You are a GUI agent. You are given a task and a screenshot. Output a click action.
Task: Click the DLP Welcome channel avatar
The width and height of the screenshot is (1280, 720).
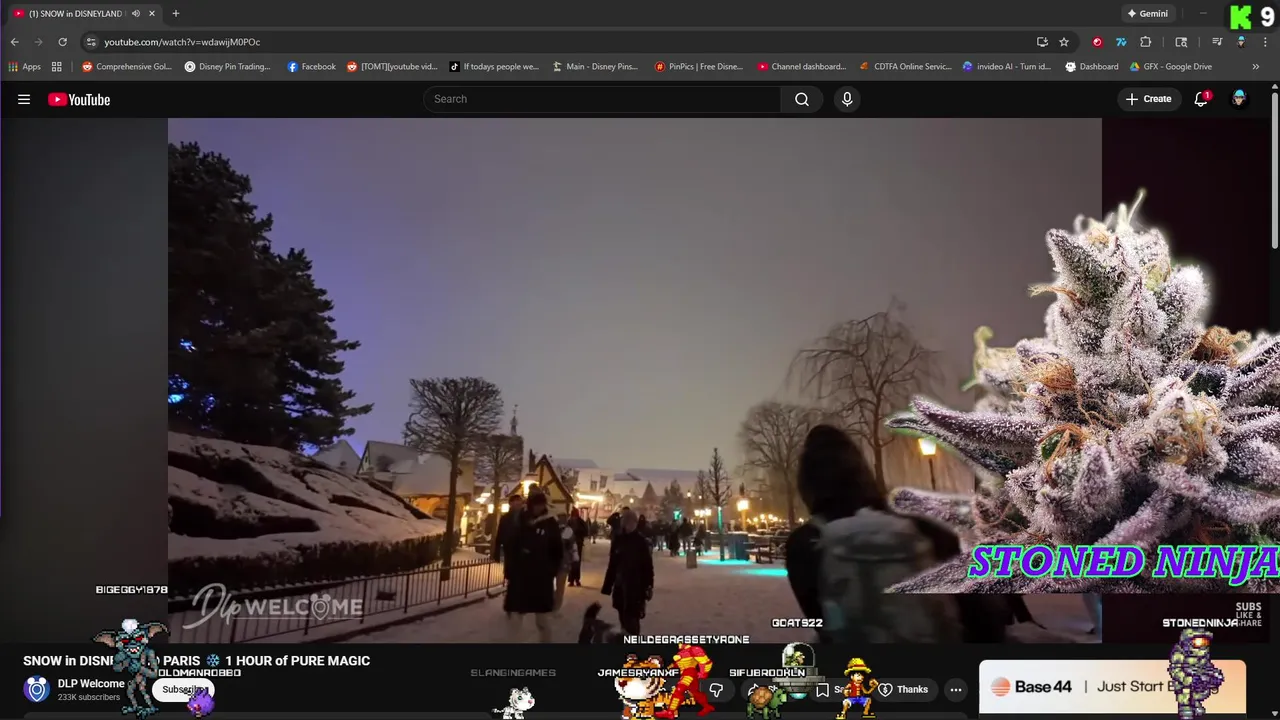click(x=37, y=689)
